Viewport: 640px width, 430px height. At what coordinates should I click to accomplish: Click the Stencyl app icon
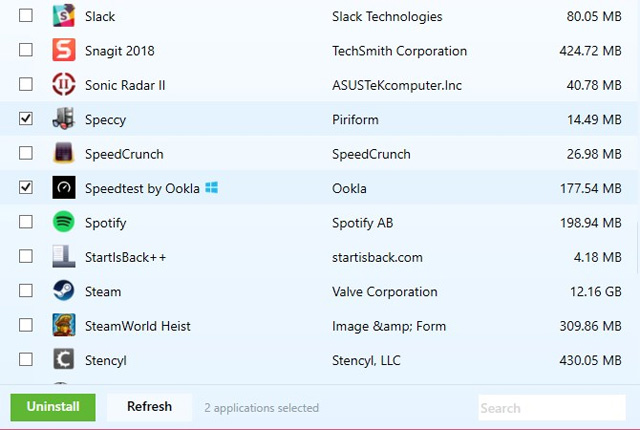64,360
